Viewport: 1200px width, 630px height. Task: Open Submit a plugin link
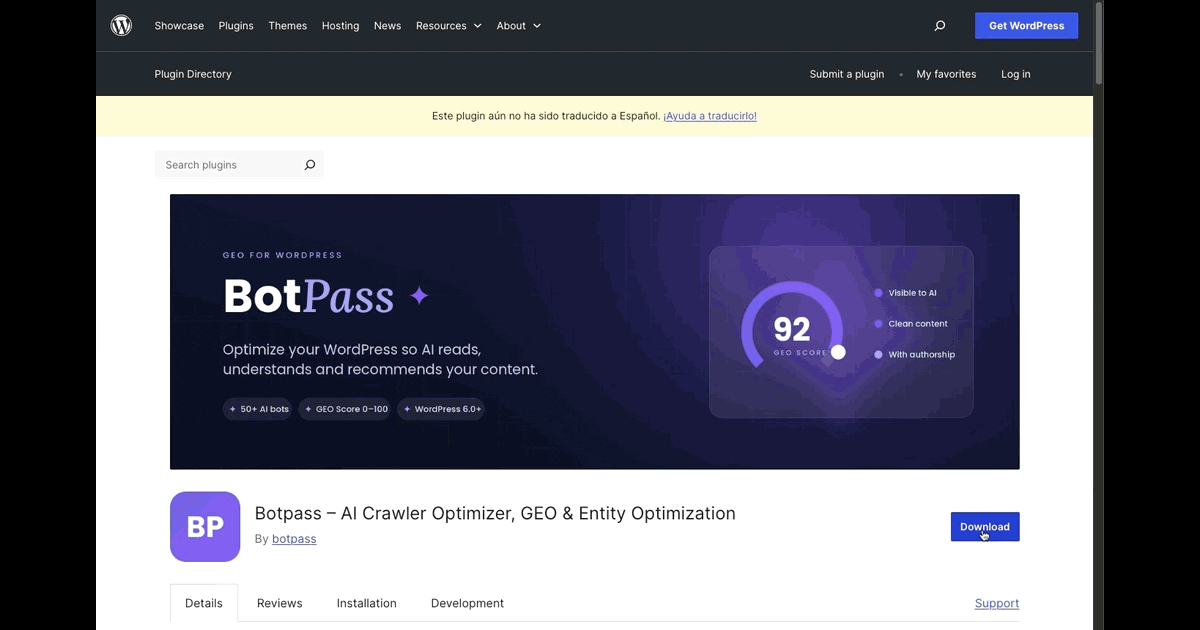847,74
